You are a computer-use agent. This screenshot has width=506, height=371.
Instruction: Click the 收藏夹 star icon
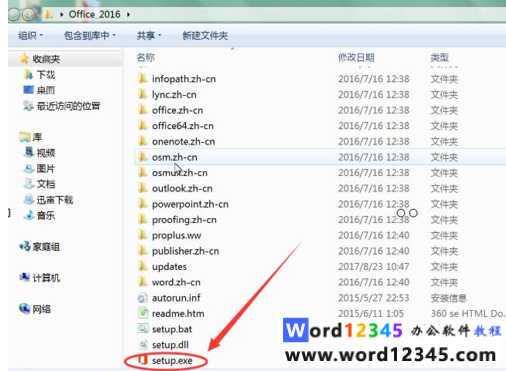(x=24, y=59)
